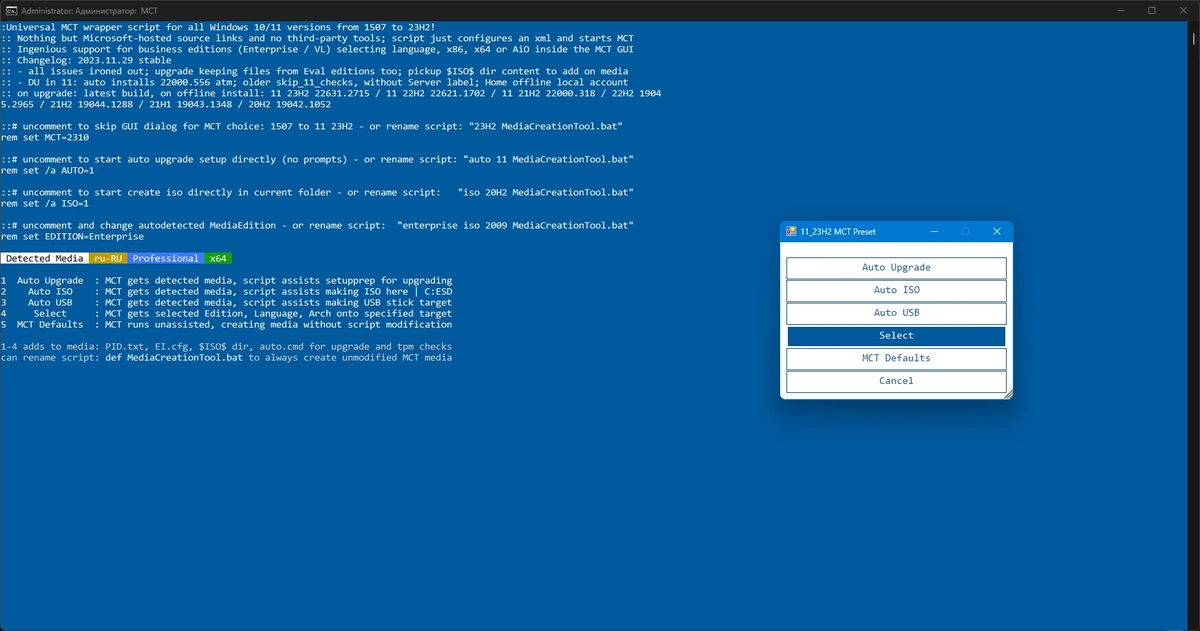Pick the Auto USB preset
This screenshot has width=1200, height=631.
point(896,313)
